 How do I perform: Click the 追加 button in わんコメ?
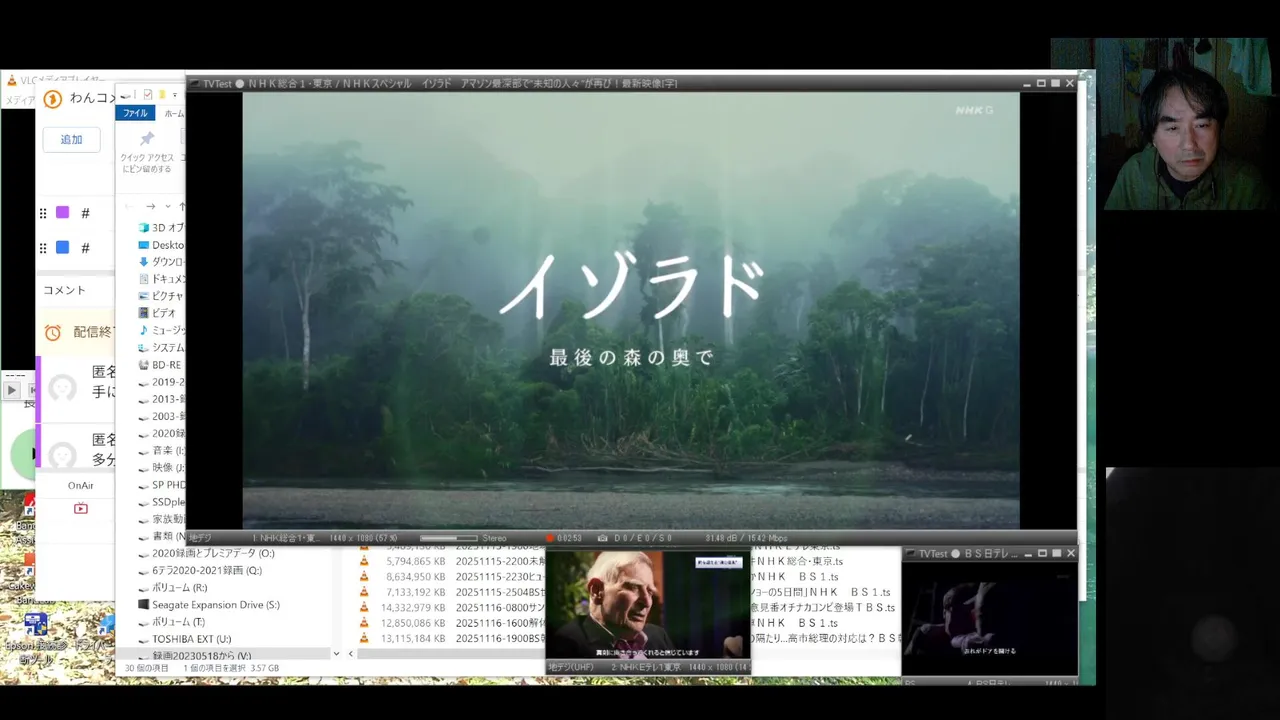[x=72, y=140]
